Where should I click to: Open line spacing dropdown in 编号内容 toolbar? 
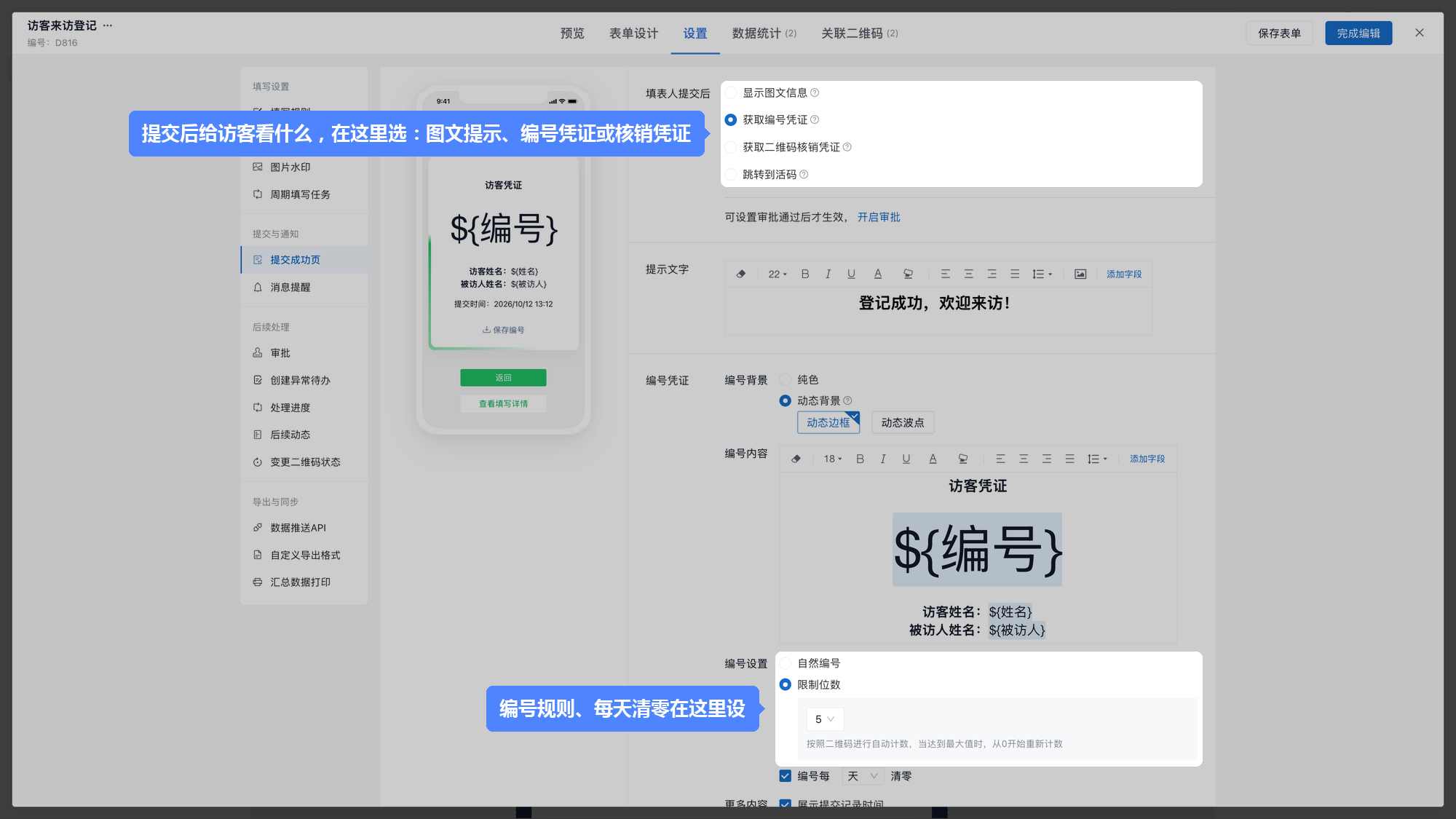1097,459
